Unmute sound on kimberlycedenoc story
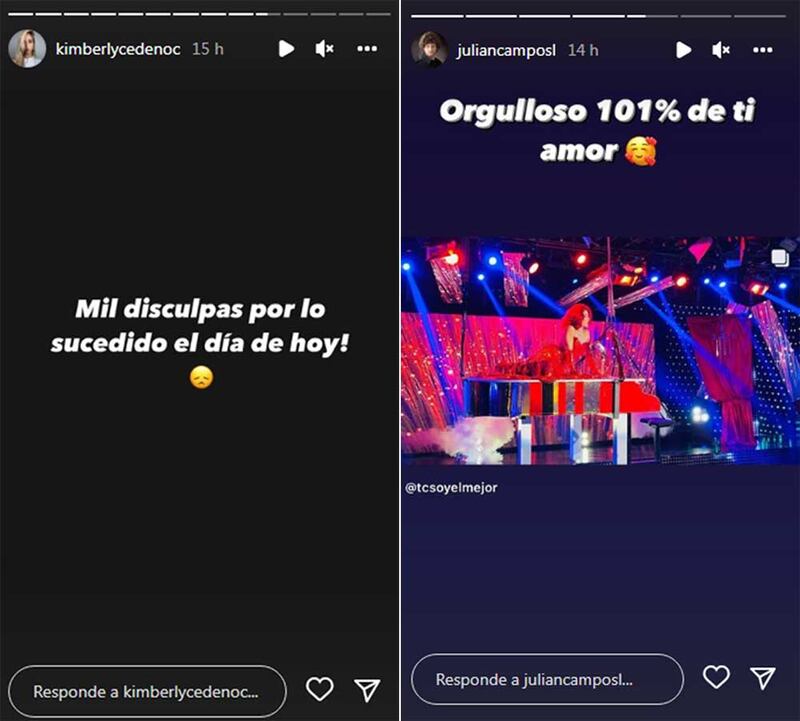The width and height of the screenshot is (800, 721). point(324,49)
